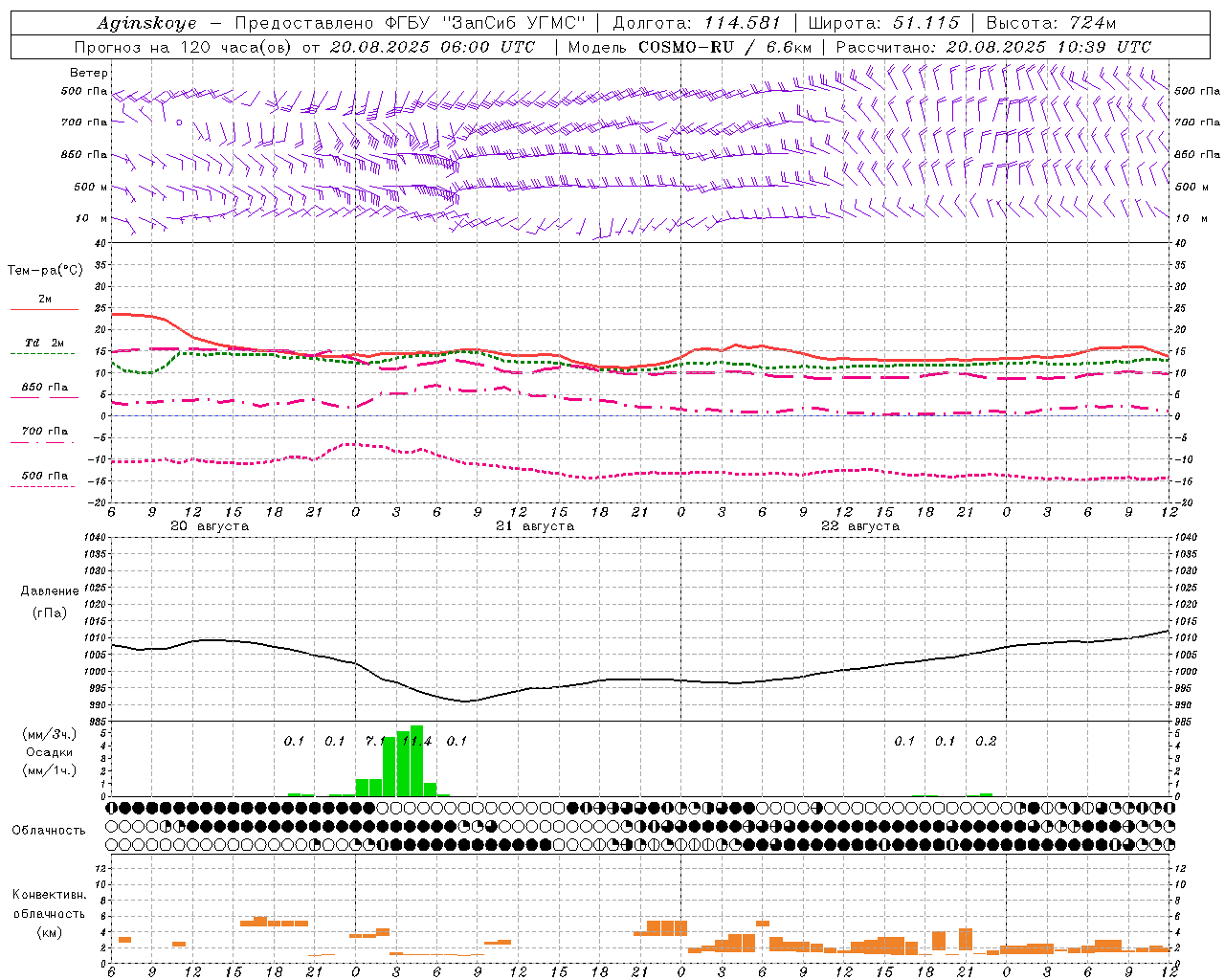Click the 20 августа date label
This screenshot has width=1225, height=980.
point(210,526)
